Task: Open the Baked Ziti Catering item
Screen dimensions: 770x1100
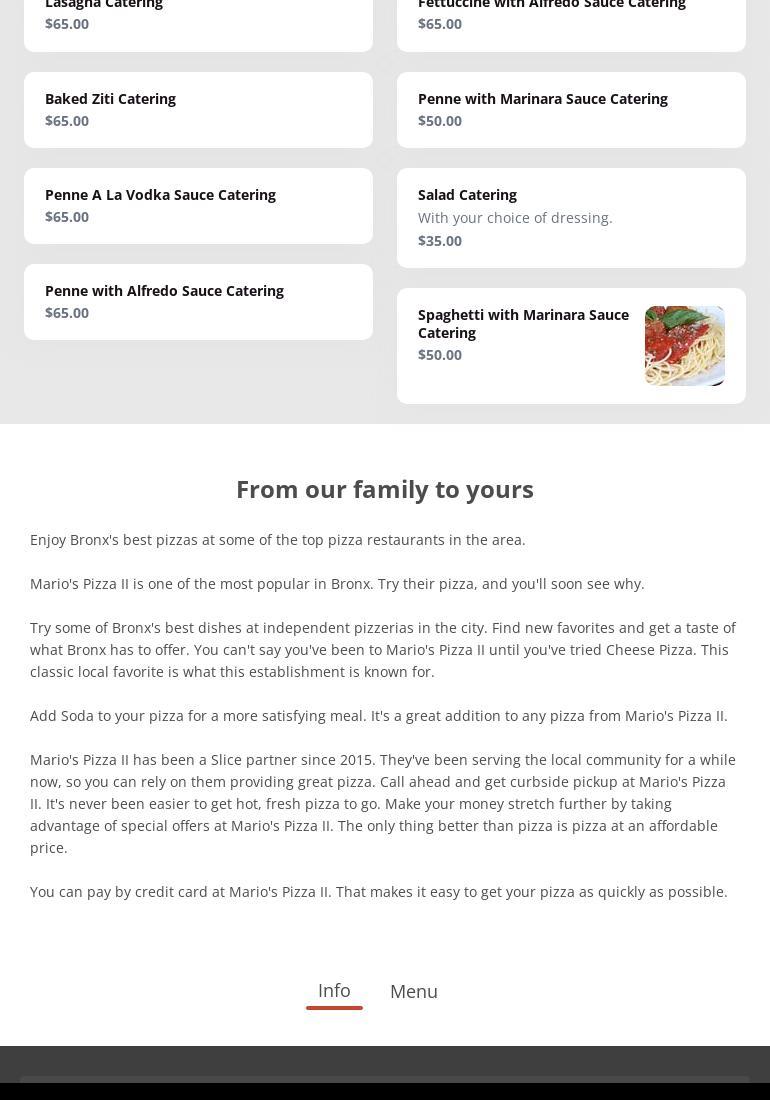Action: coord(198,110)
